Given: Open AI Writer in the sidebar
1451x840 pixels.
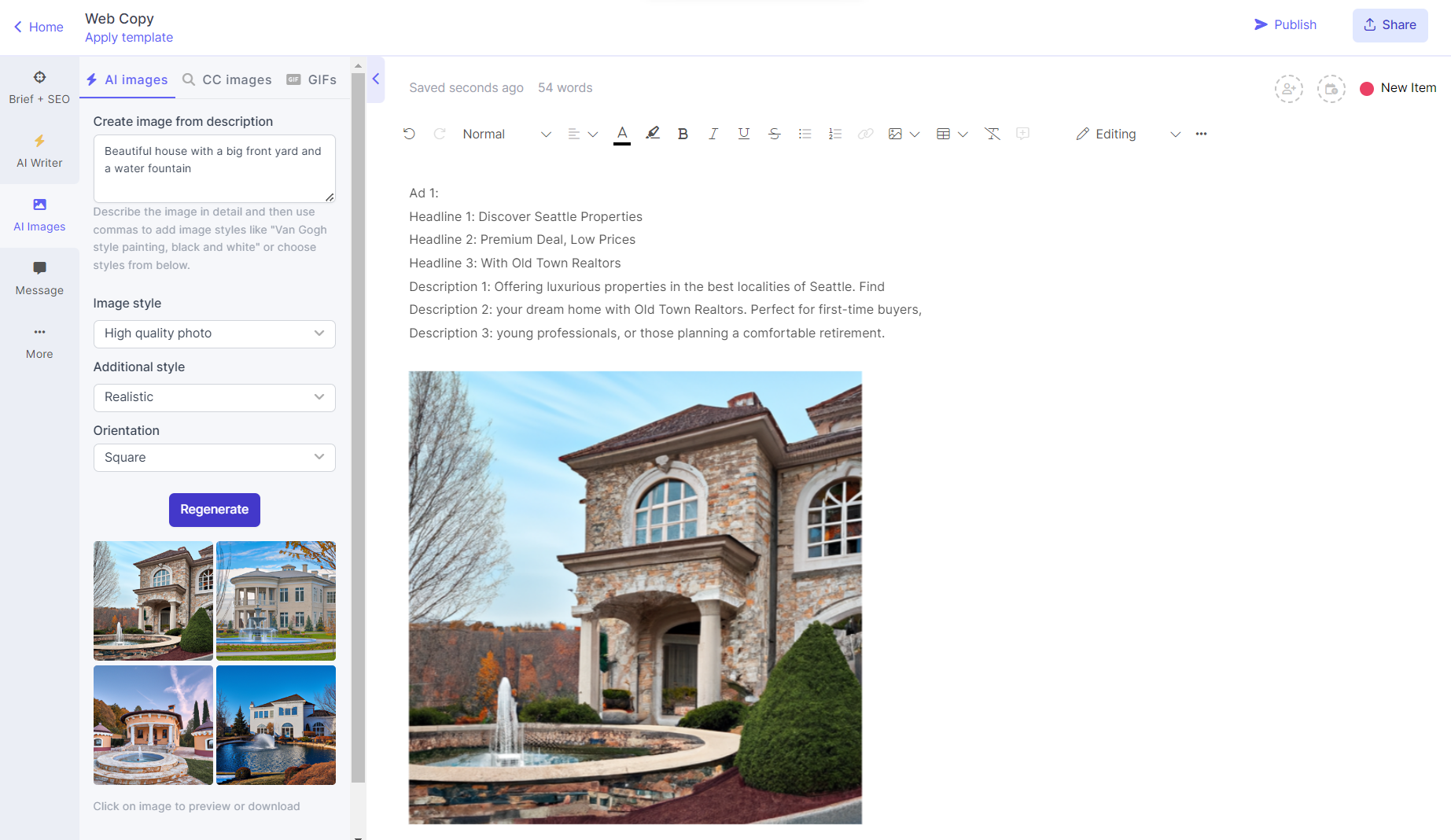Looking at the screenshot, I should pyautogui.click(x=39, y=151).
